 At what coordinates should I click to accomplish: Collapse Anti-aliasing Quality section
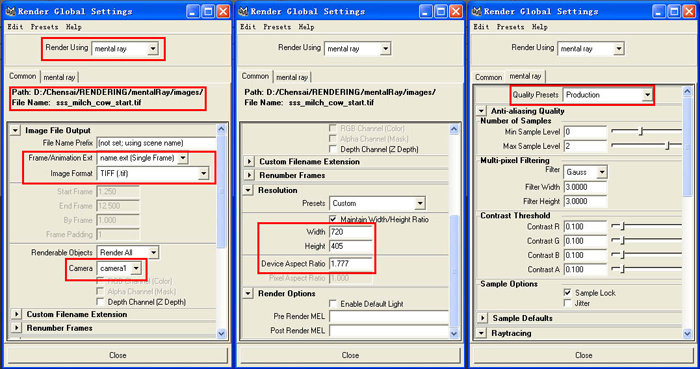click(x=481, y=111)
